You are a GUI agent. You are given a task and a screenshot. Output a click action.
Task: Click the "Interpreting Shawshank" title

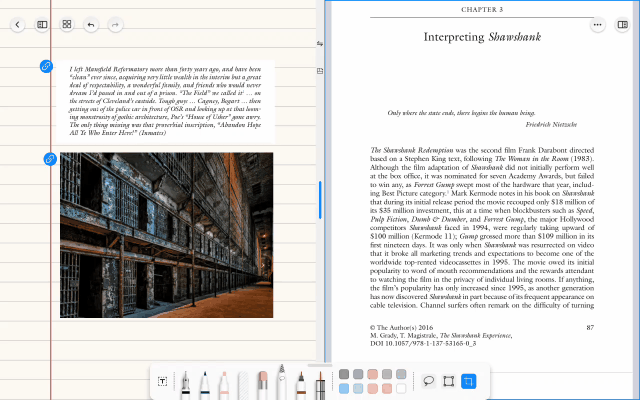point(482,37)
